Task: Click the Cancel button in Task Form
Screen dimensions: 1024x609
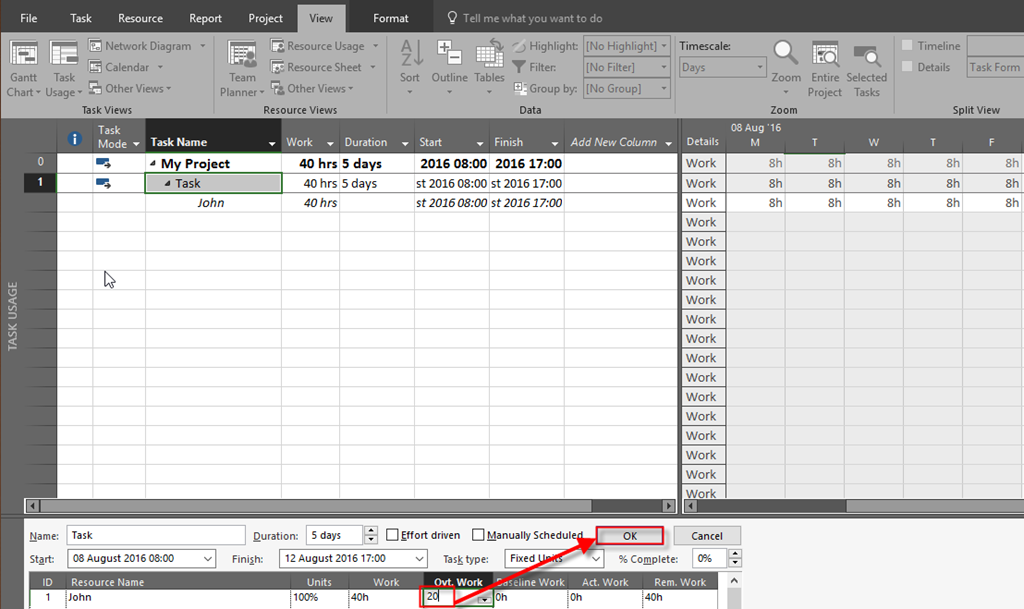Action: 706,536
